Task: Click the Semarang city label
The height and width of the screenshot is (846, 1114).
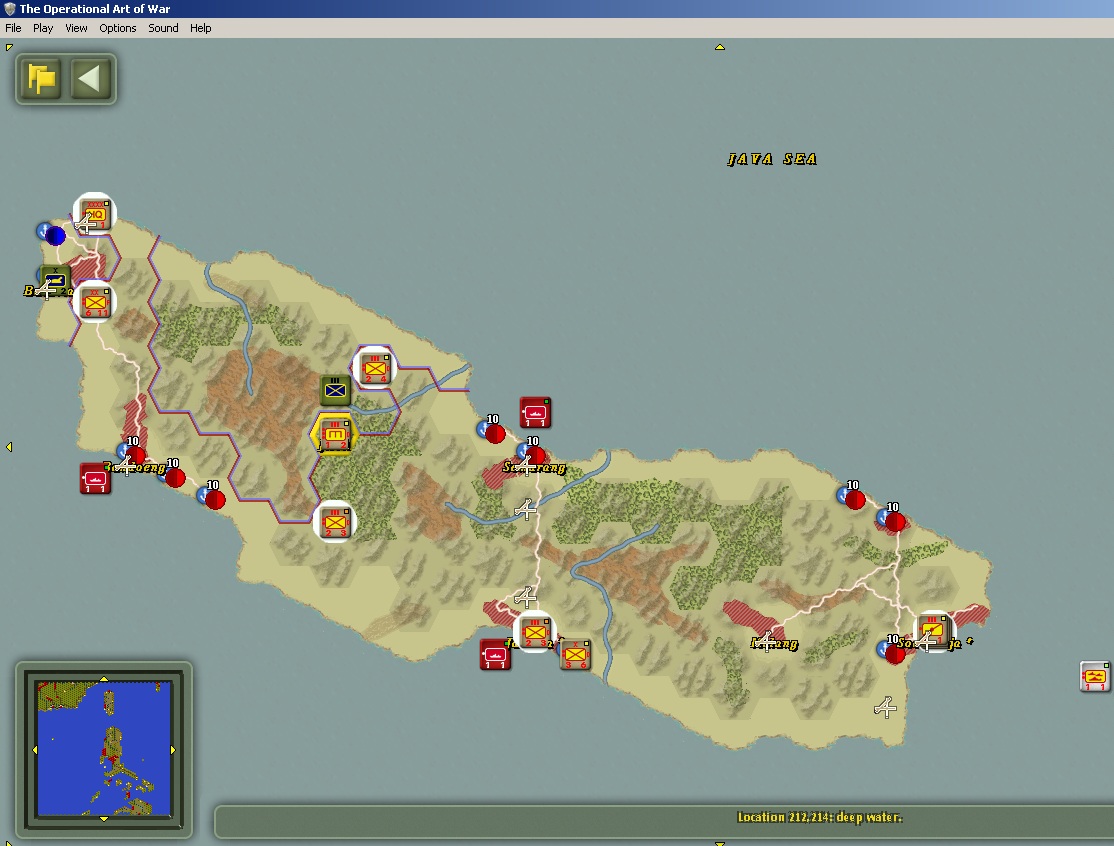Action: (534, 467)
